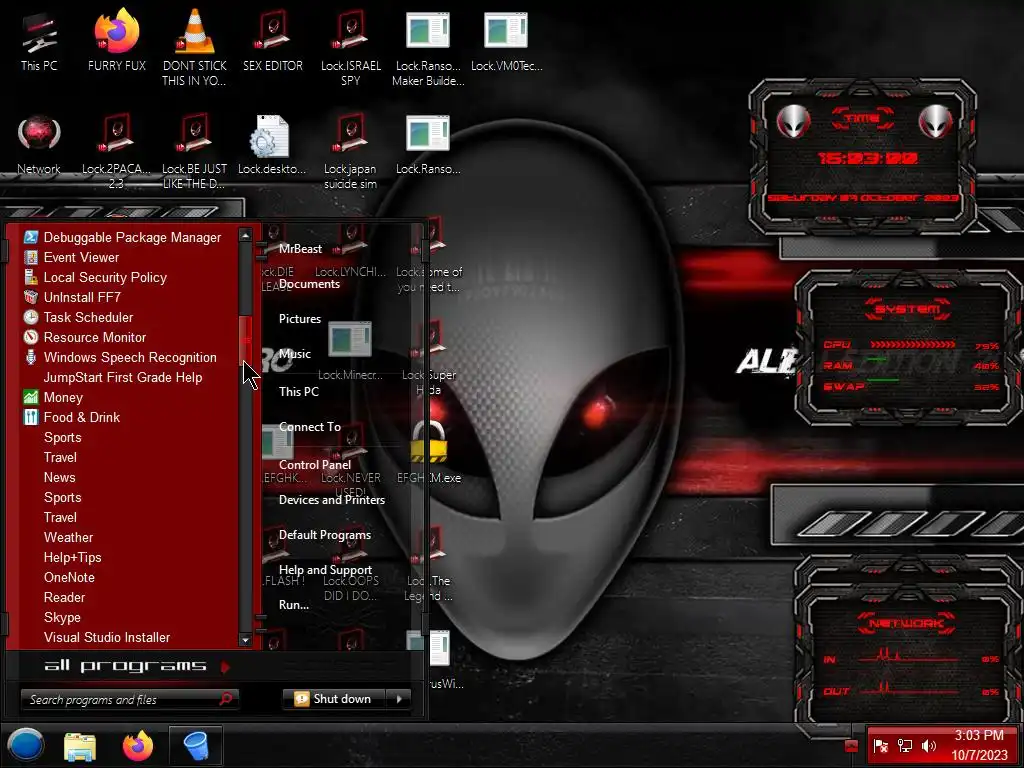Open Devices and Printers
1024x768 pixels.
tap(332, 500)
